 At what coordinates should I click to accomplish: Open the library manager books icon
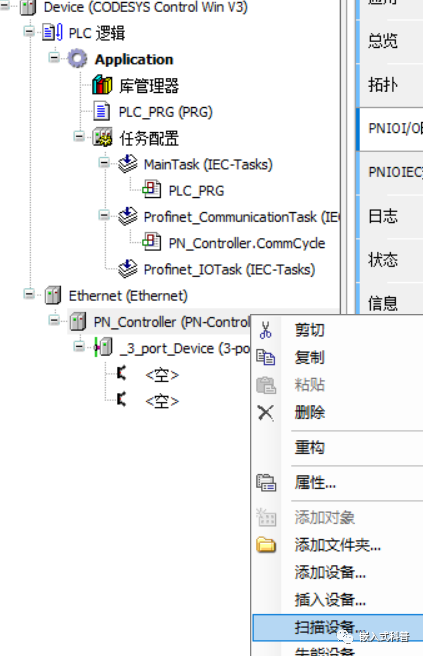[102, 85]
